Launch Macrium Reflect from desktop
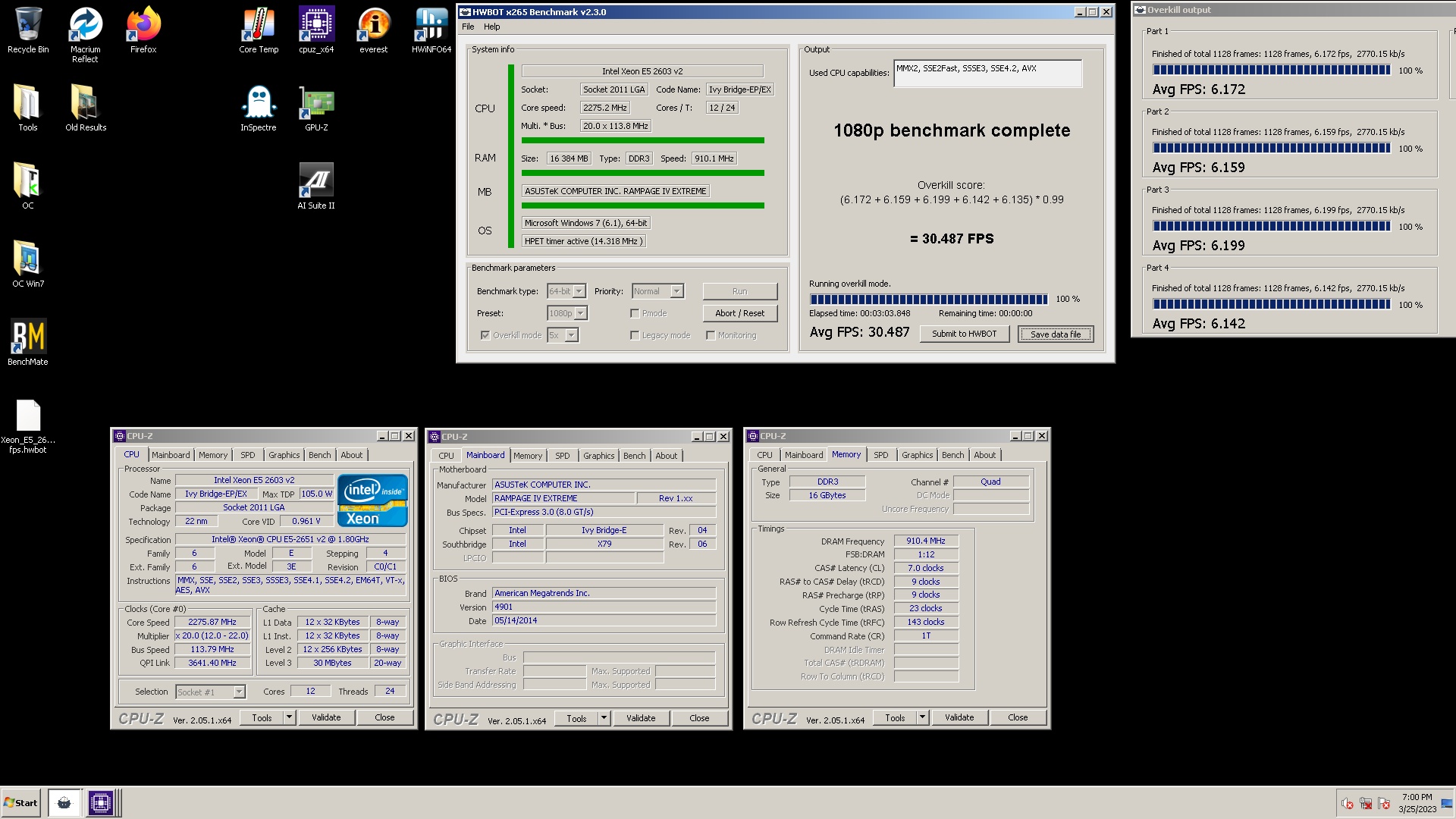The image size is (1456, 819). pyautogui.click(x=85, y=35)
